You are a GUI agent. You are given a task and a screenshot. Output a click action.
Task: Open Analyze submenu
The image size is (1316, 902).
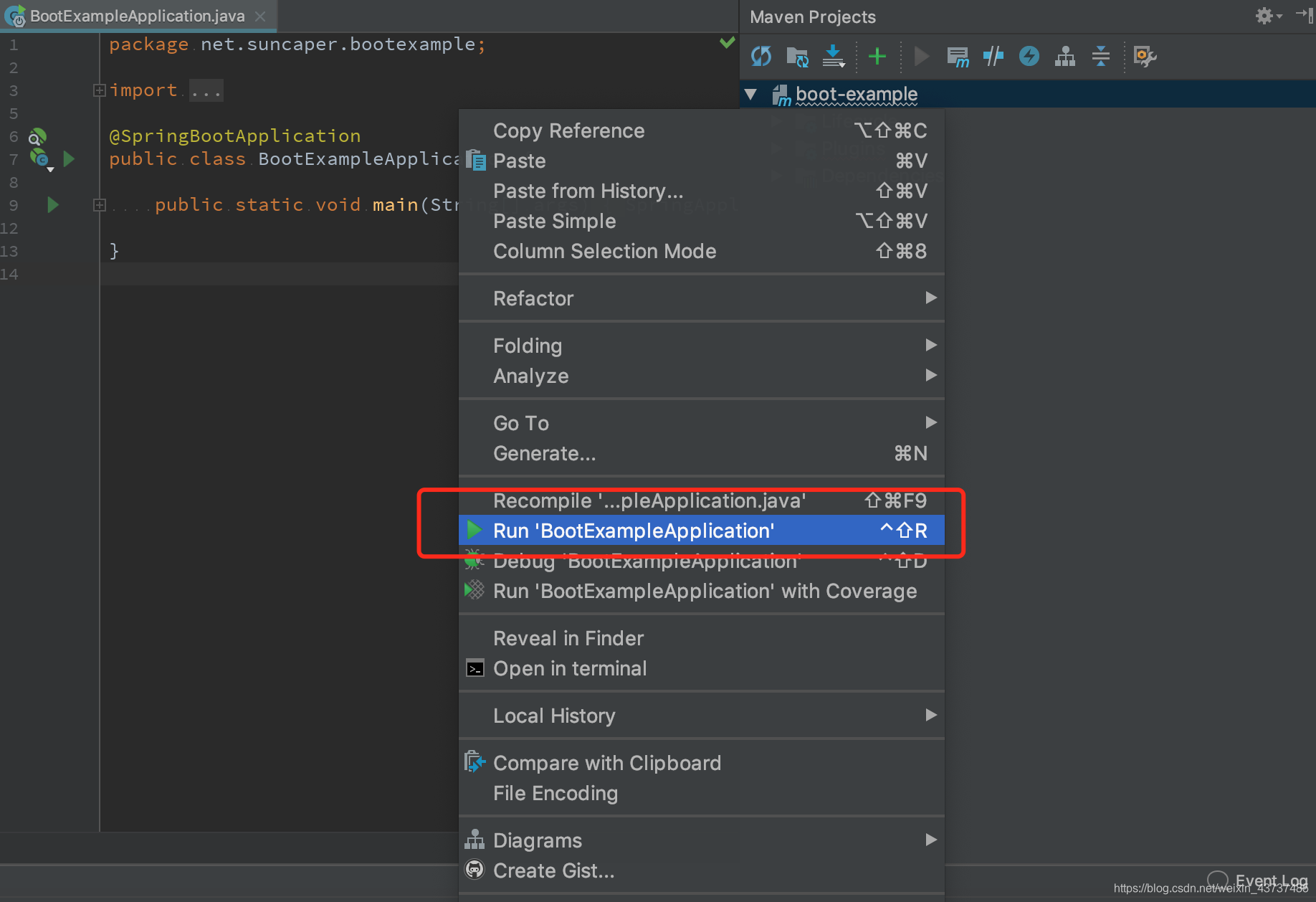click(701, 376)
